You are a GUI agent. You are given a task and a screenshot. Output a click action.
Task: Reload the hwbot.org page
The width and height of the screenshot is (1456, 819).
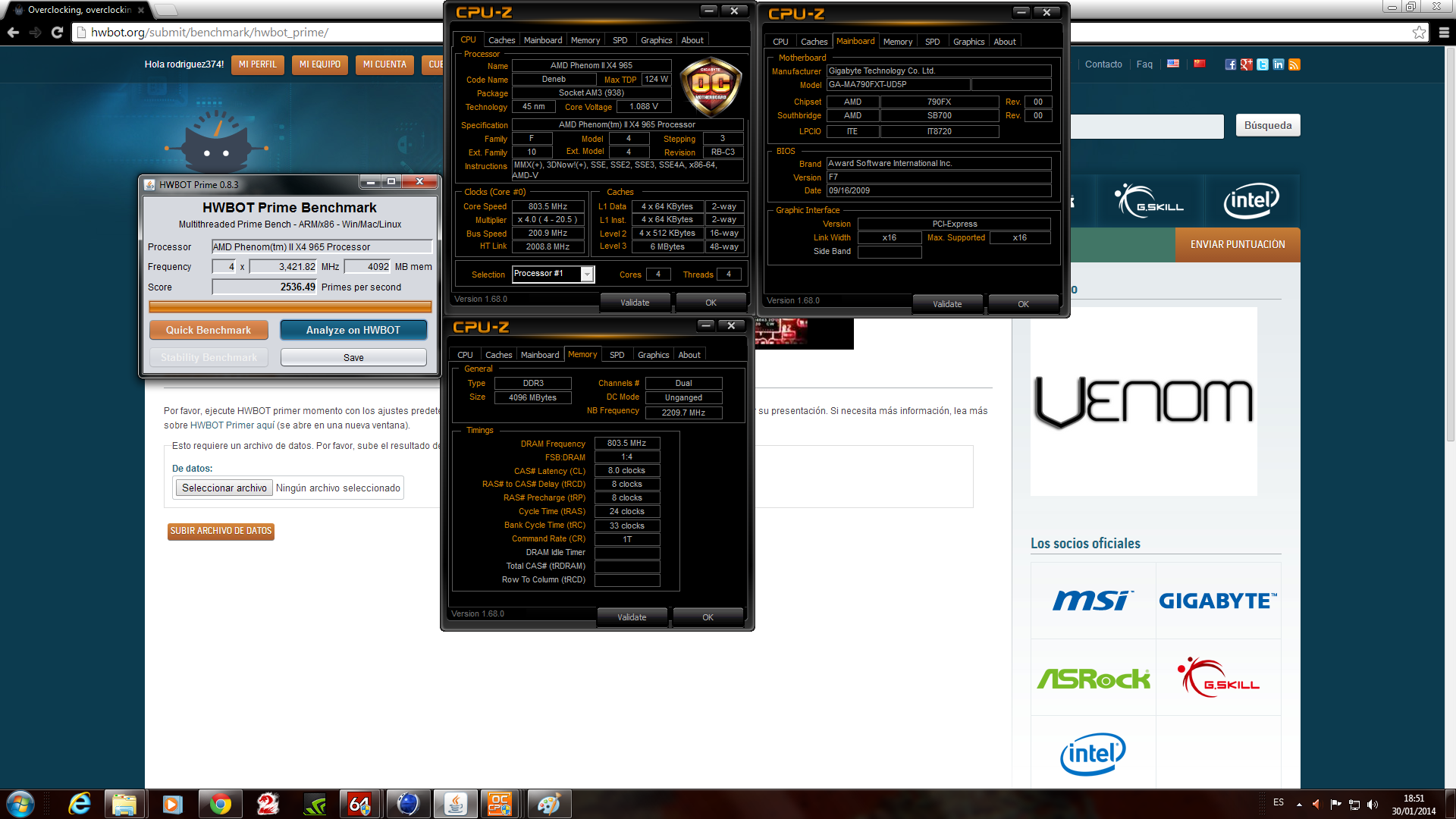coord(57,33)
